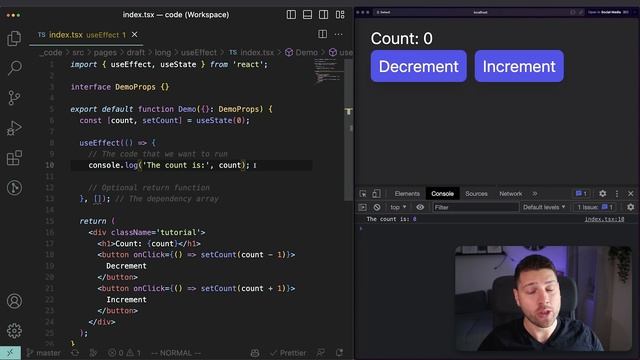Open console settings gear icon

pyautogui.click(x=631, y=207)
